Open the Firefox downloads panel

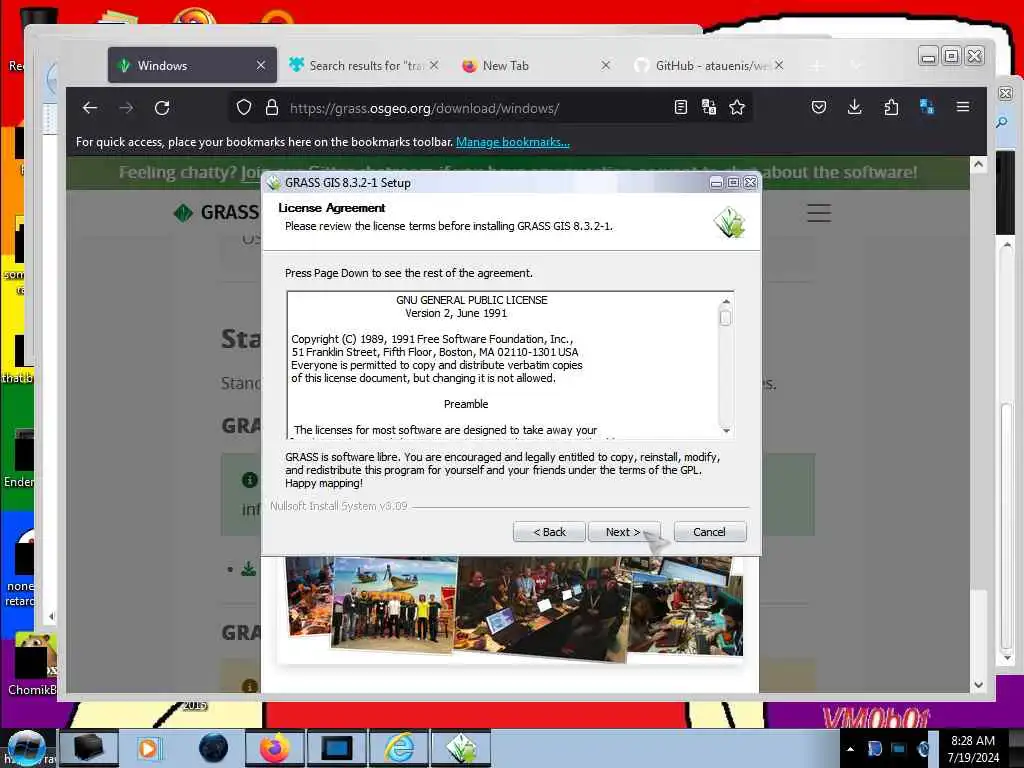(x=854, y=107)
